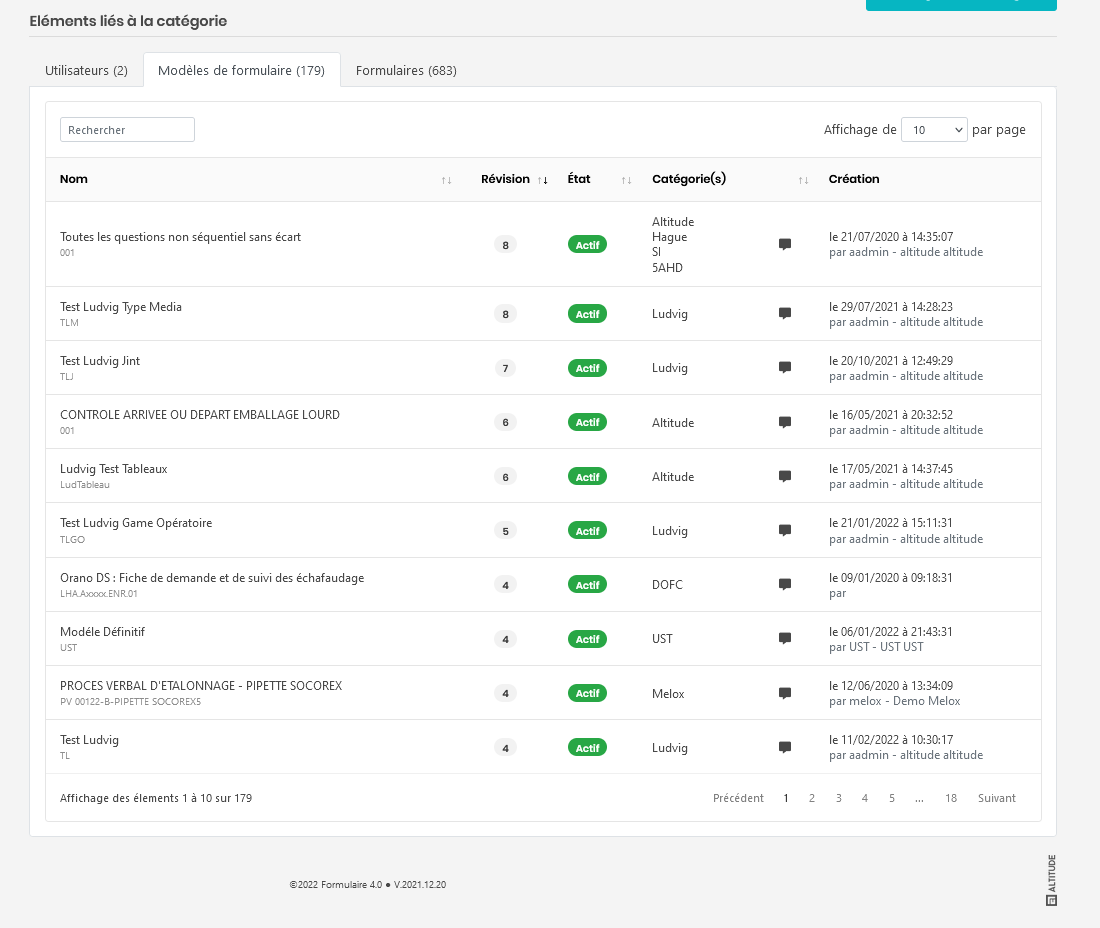Click comment icon for Orano DS row

(785, 585)
